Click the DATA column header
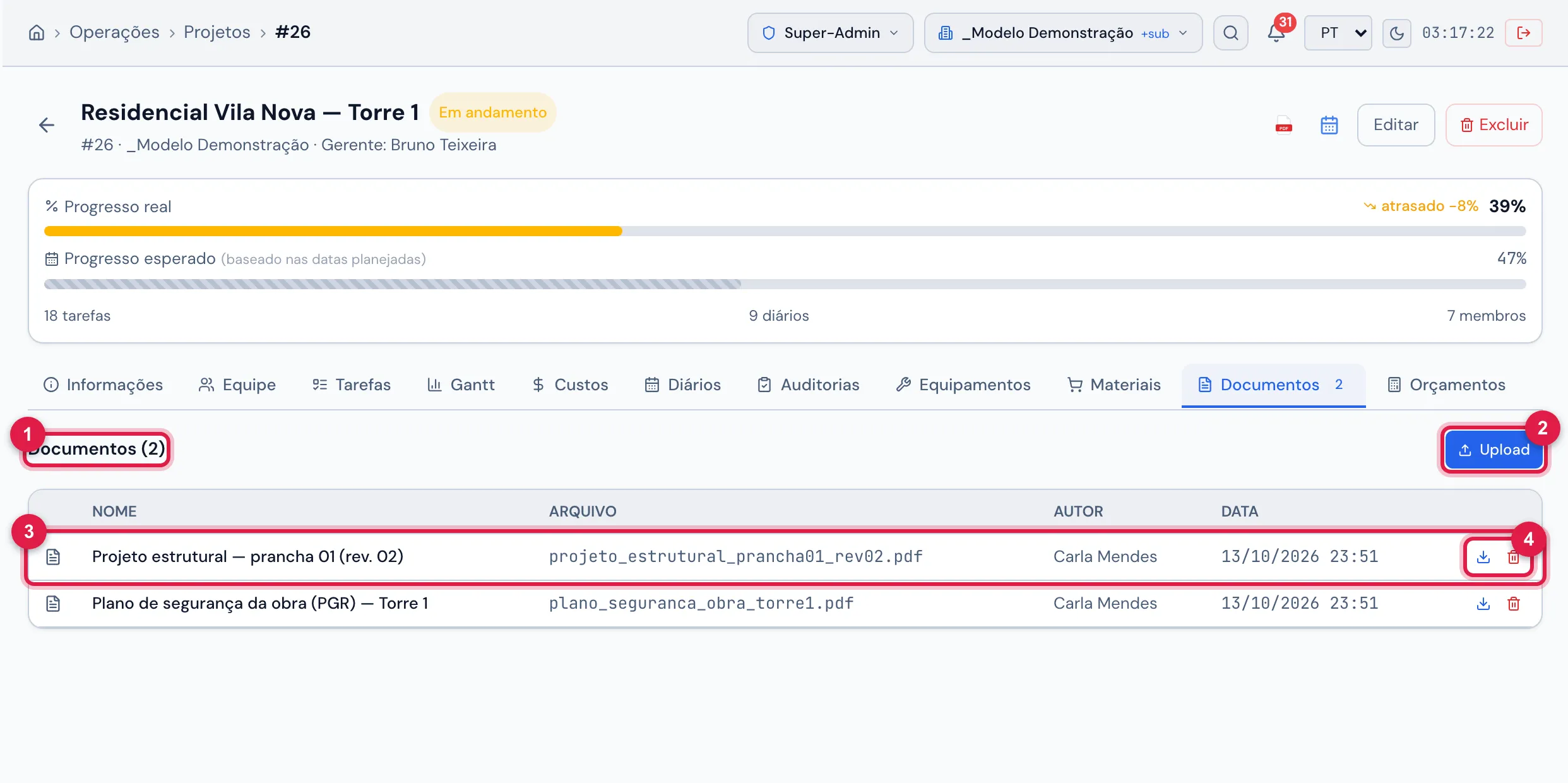The image size is (1568, 783). (1239, 511)
